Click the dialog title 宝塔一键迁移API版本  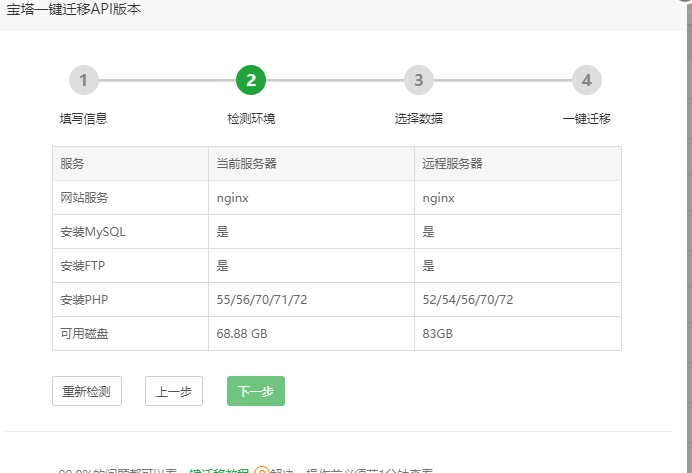pyautogui.click(x=74, y=9)
